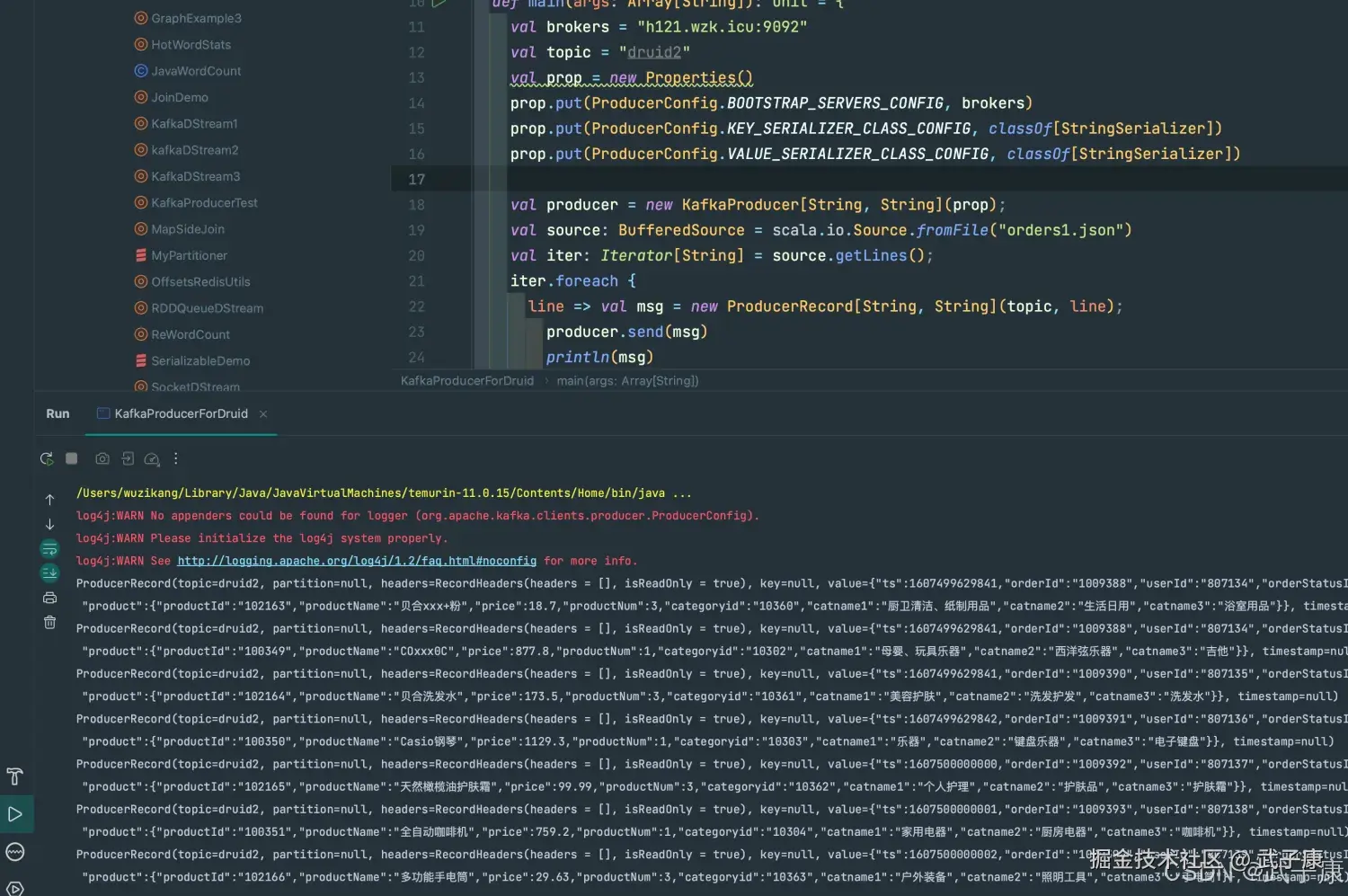The image size is (1348, 896).
Task: Open KafkaDStream3 in the project tree
Action: (195, 176)
